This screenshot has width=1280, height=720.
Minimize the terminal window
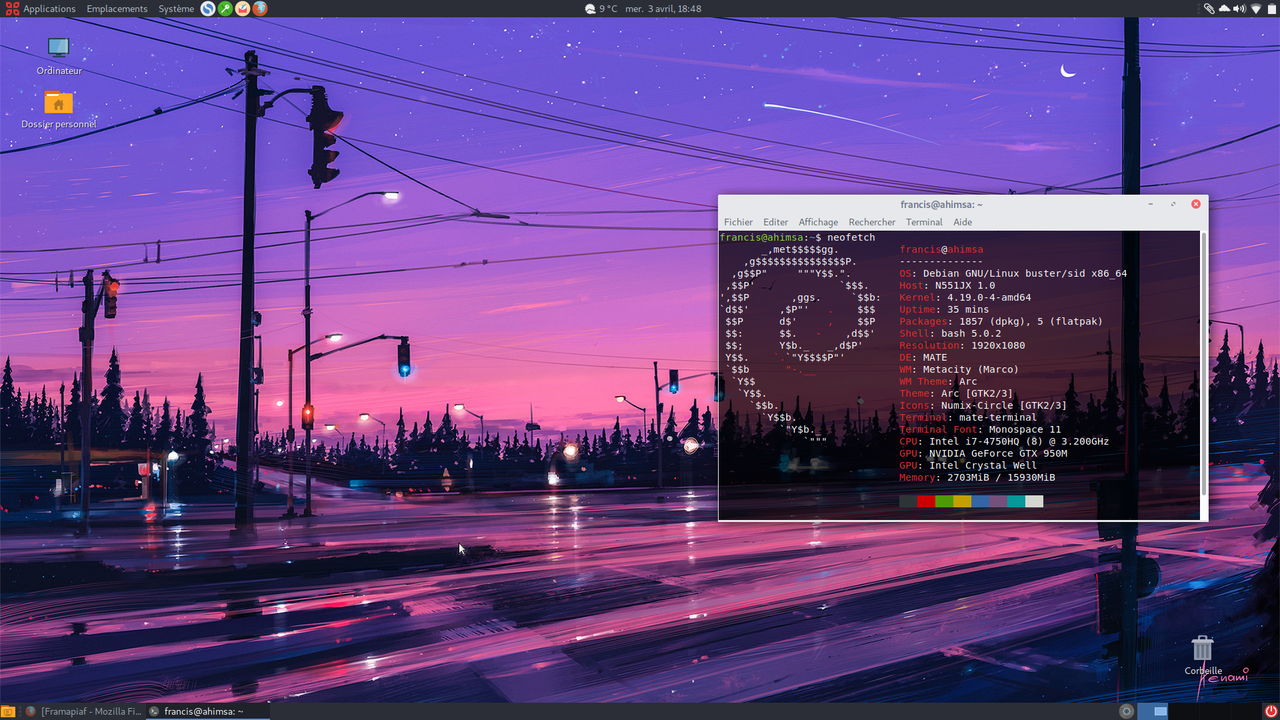pyautogui.click(x=1151, y=204)
